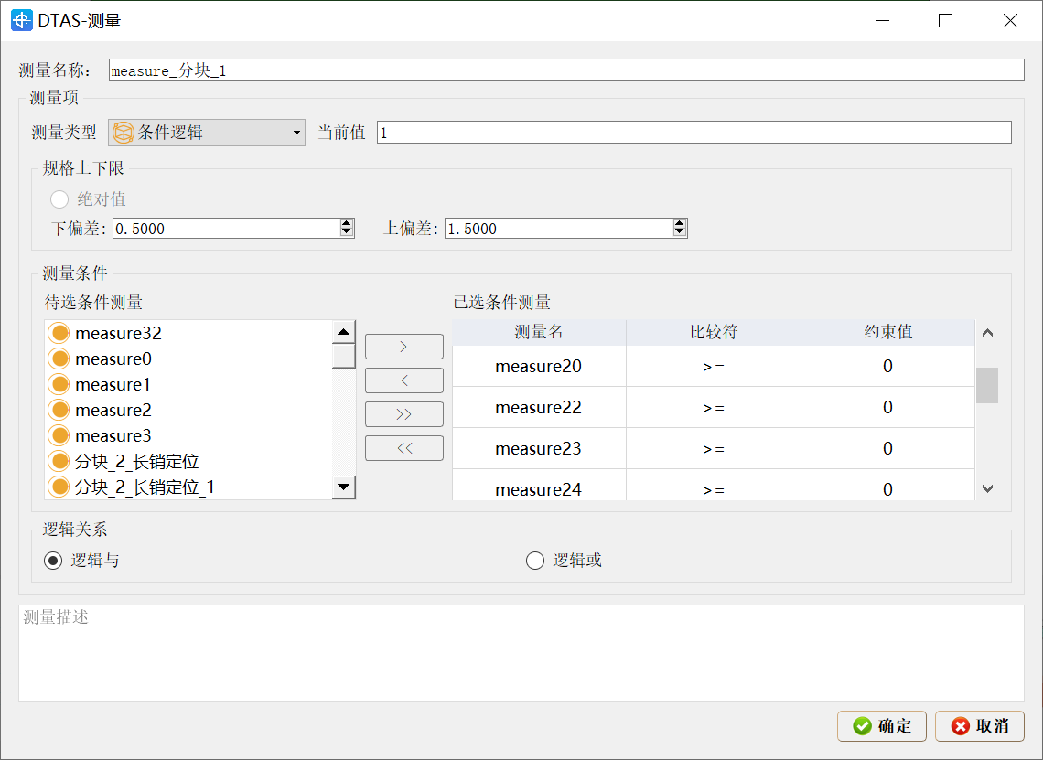Open the 测量类型 dropdown
1044x761 pixels.
click(x=207, y=132)
